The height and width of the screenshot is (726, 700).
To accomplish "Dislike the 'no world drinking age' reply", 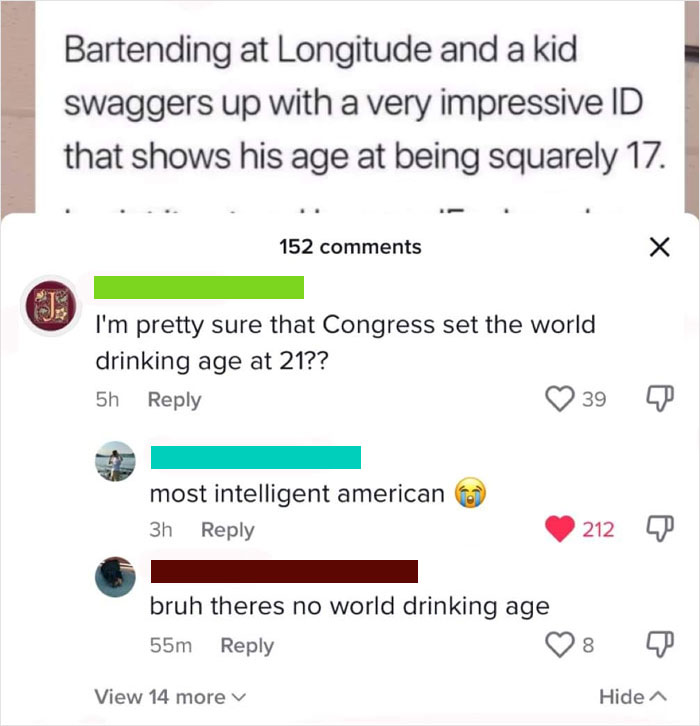I will tap(660, 645).
